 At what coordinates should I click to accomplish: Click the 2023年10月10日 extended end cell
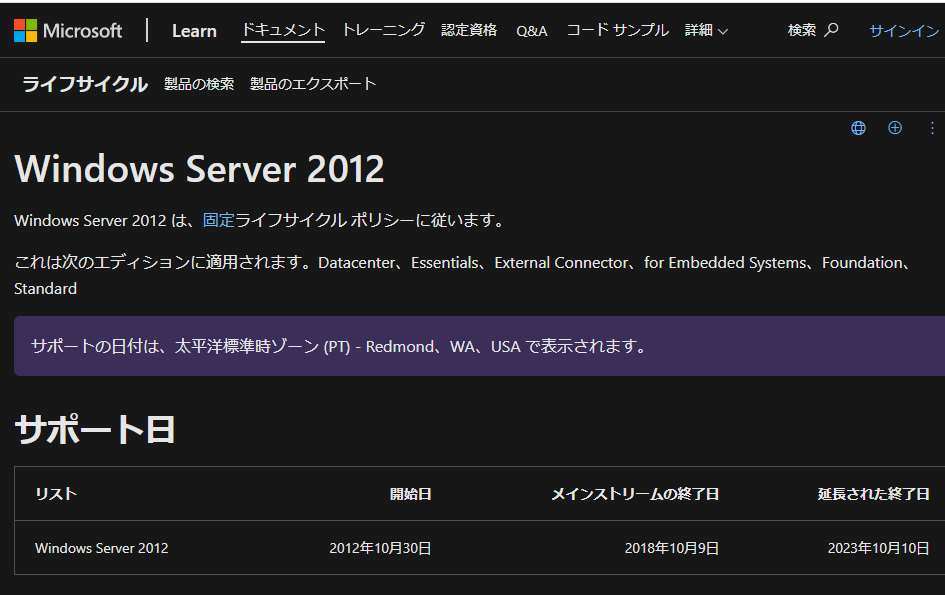(879, 548)
